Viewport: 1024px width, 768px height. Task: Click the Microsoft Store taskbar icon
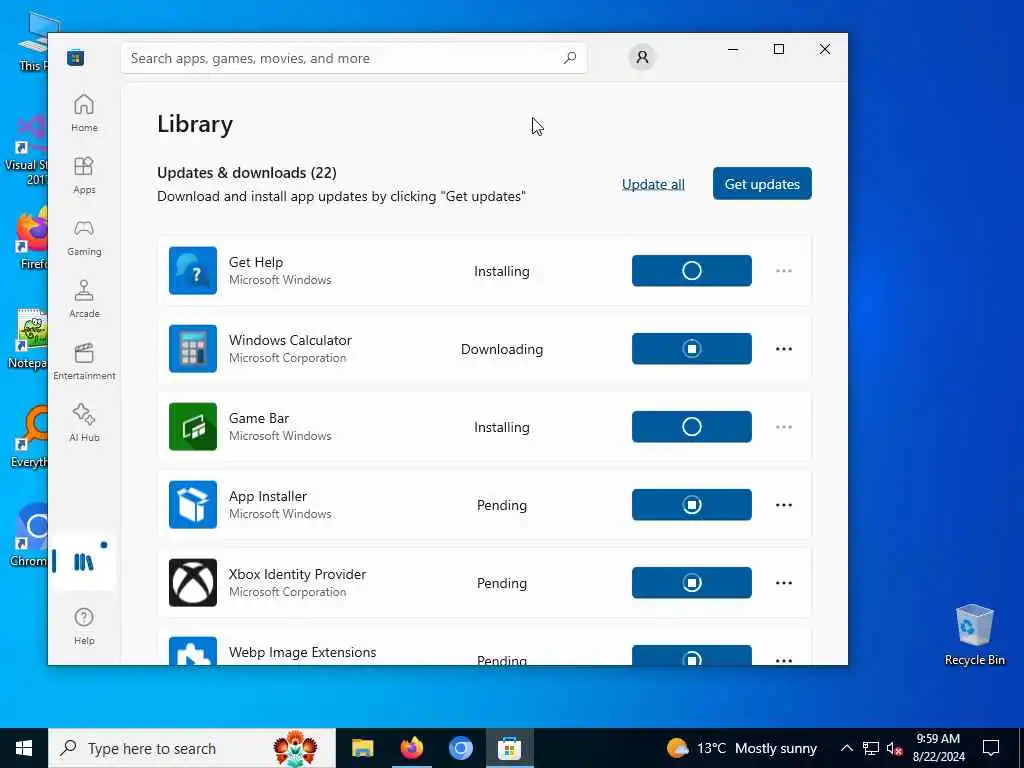[x=509, y=748]
